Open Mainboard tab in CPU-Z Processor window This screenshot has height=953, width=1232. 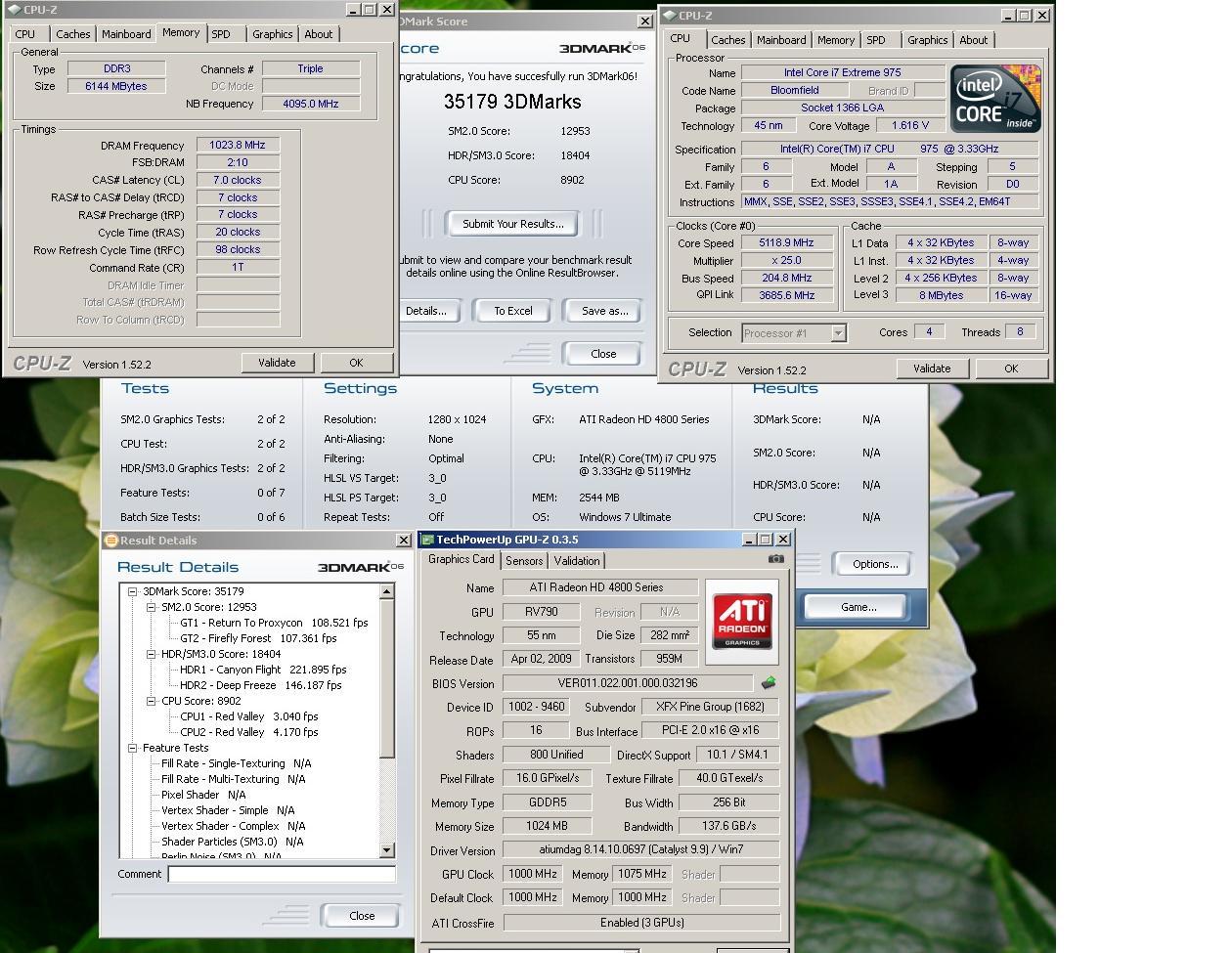click(781, 40)
